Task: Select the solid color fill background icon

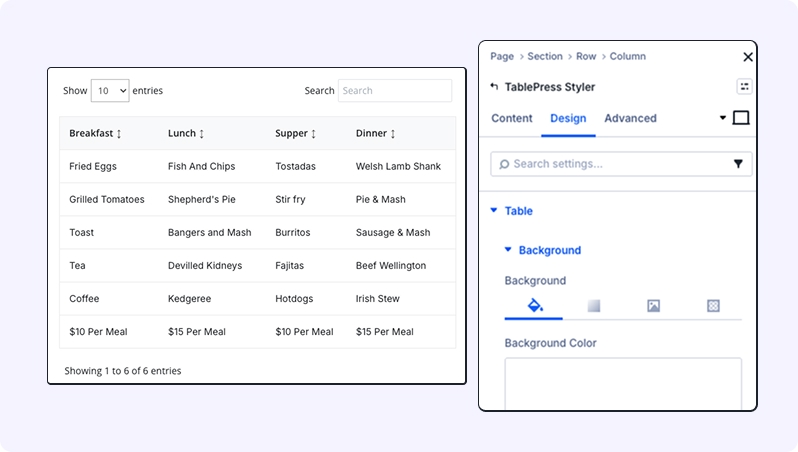Action: (534, 306)
